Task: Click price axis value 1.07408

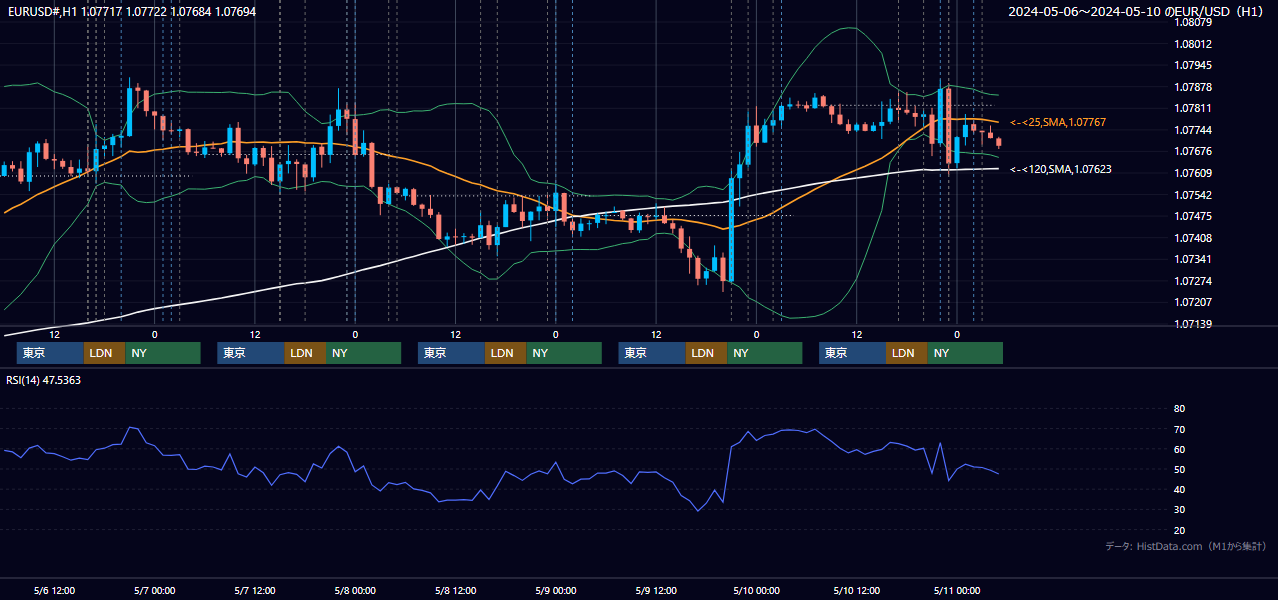Action: (x=1193, y=238)
